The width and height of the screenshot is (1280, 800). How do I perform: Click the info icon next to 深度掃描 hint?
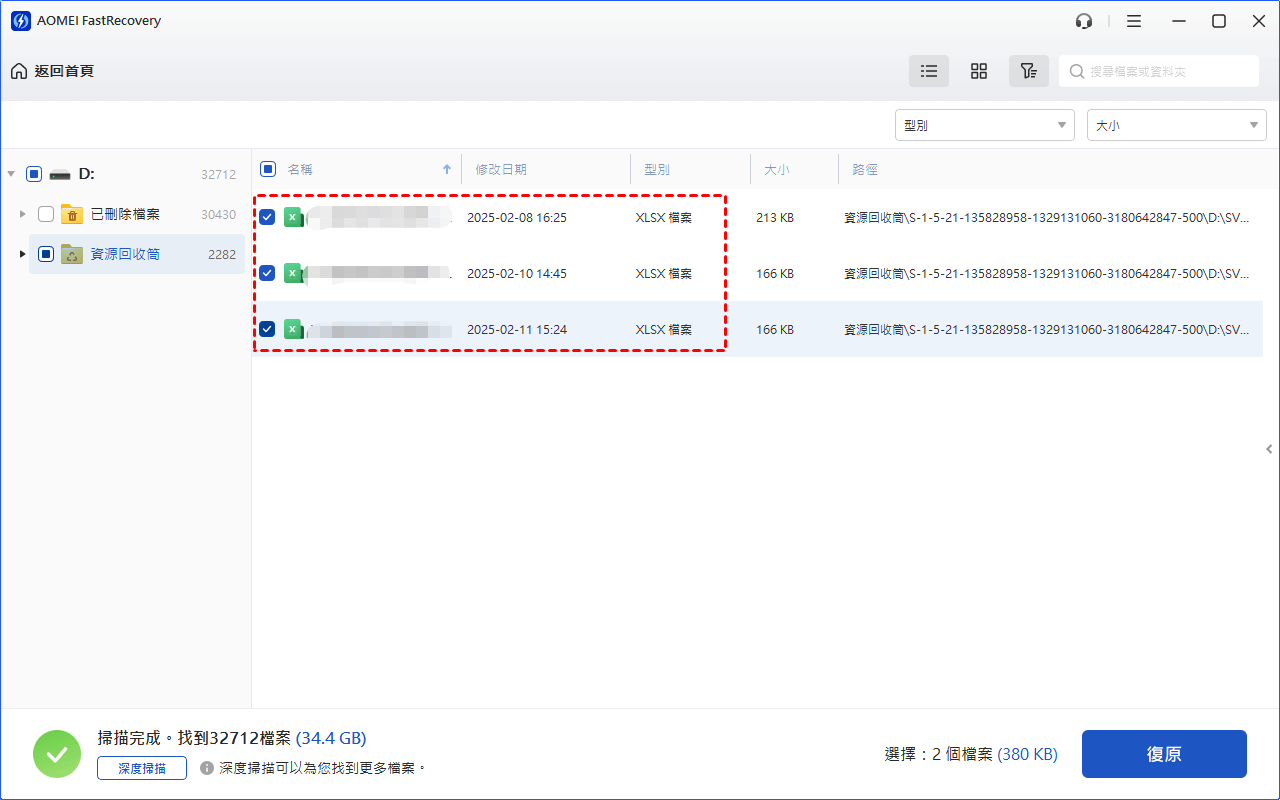pos(207,768)
